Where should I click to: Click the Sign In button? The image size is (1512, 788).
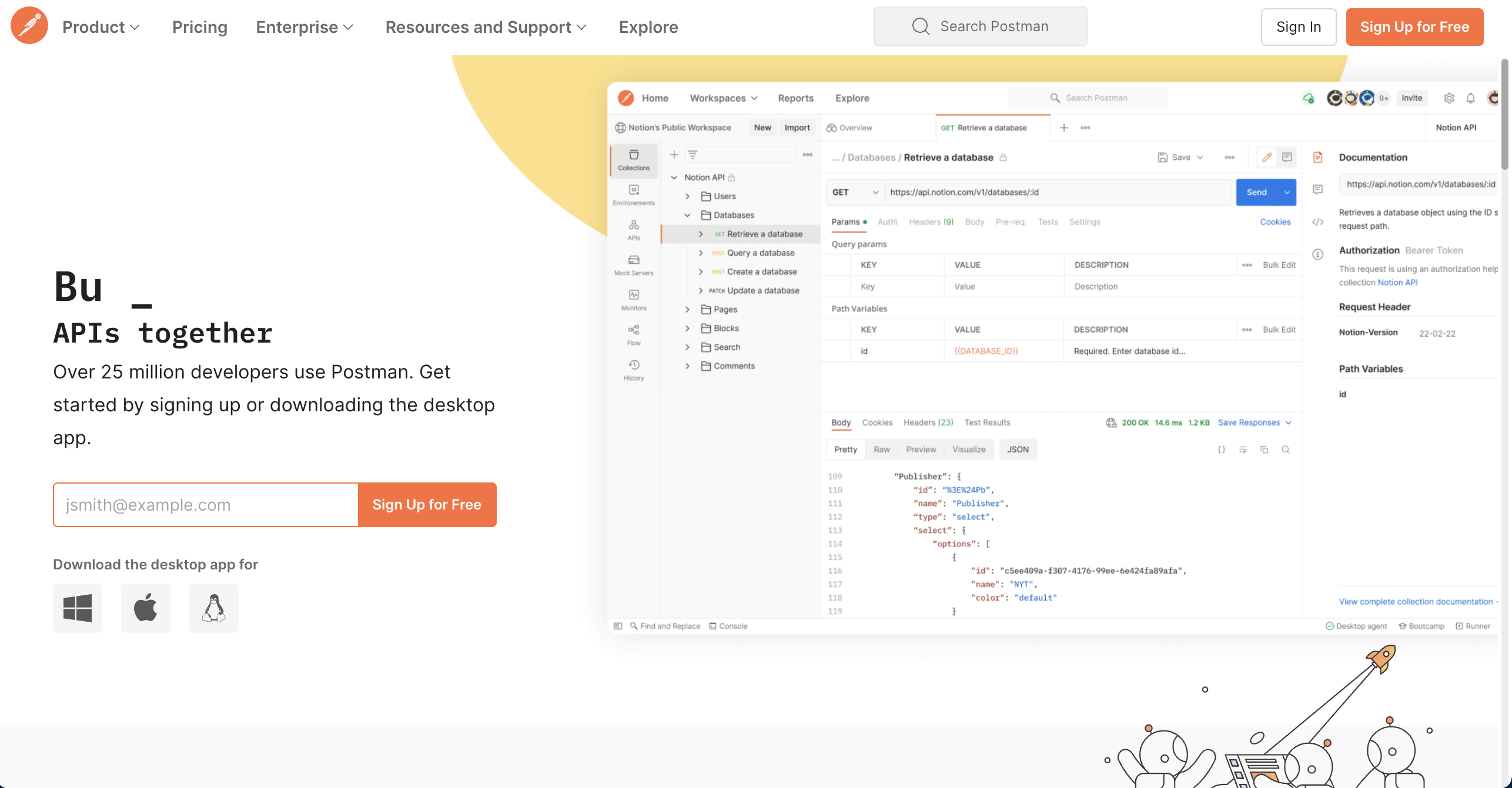(x=1299, y=27)
